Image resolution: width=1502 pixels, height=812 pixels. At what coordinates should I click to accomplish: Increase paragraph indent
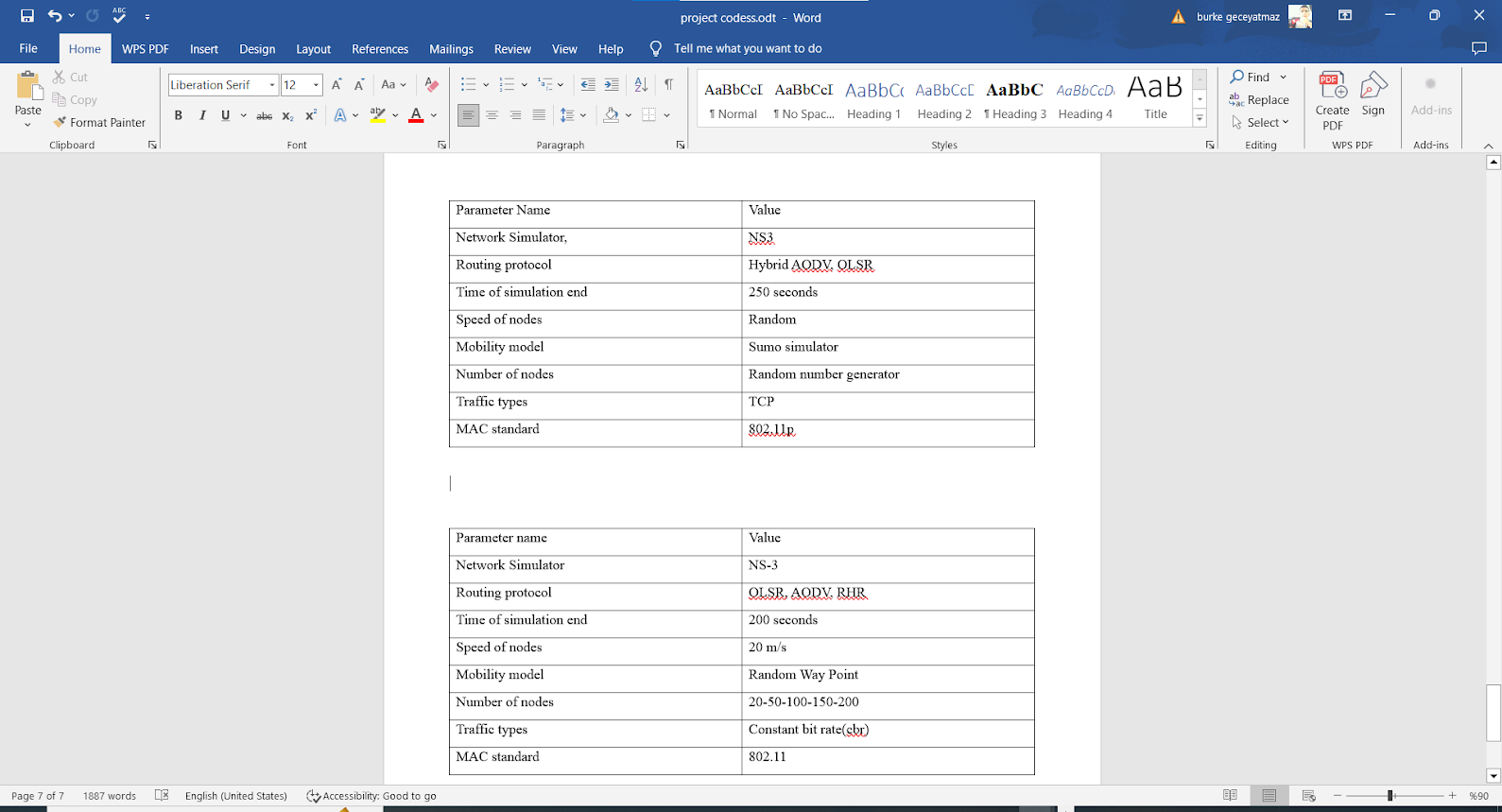(612, 85)
